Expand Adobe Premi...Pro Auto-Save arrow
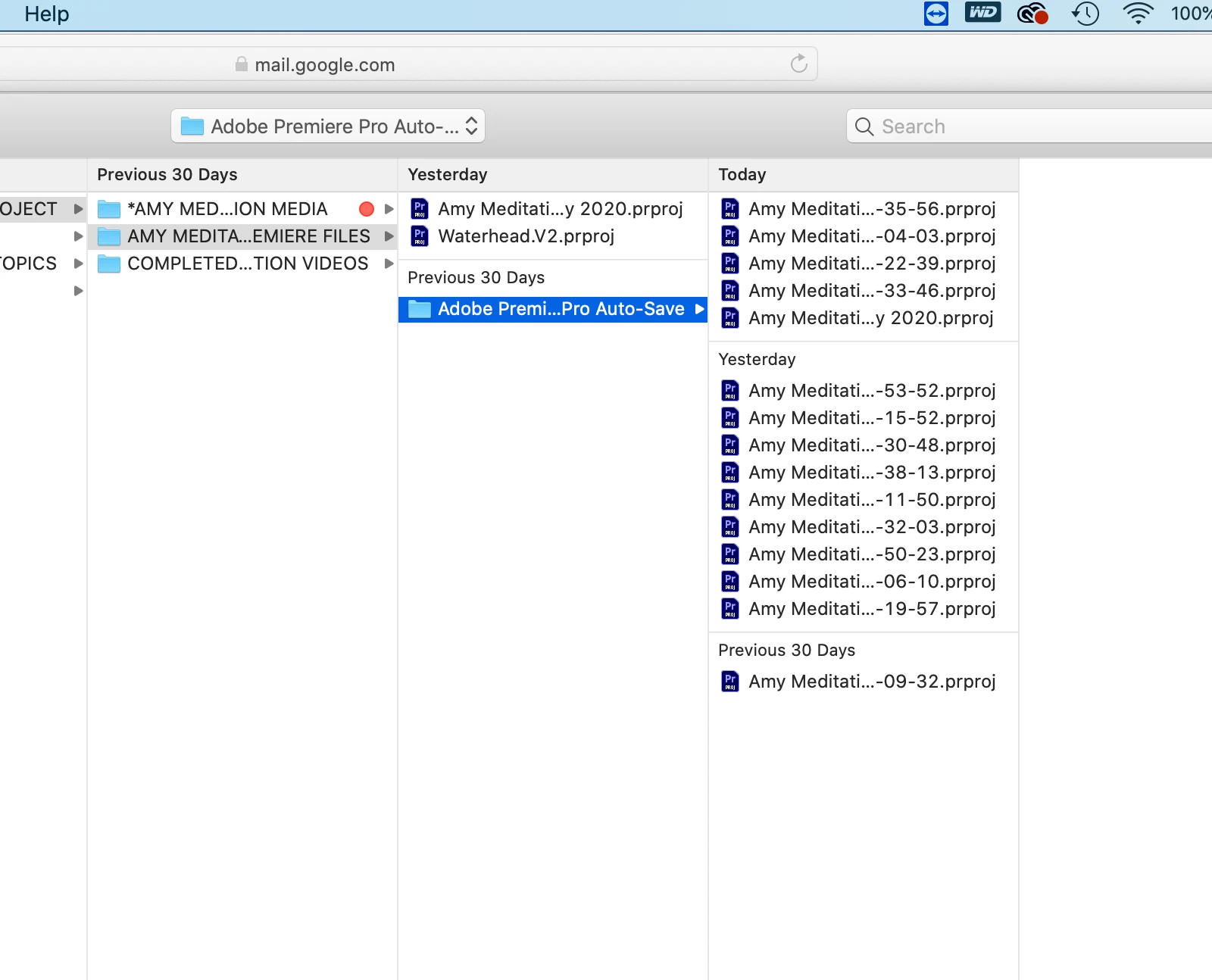The width and height of the screenshot is (1212, 980). 699,309
